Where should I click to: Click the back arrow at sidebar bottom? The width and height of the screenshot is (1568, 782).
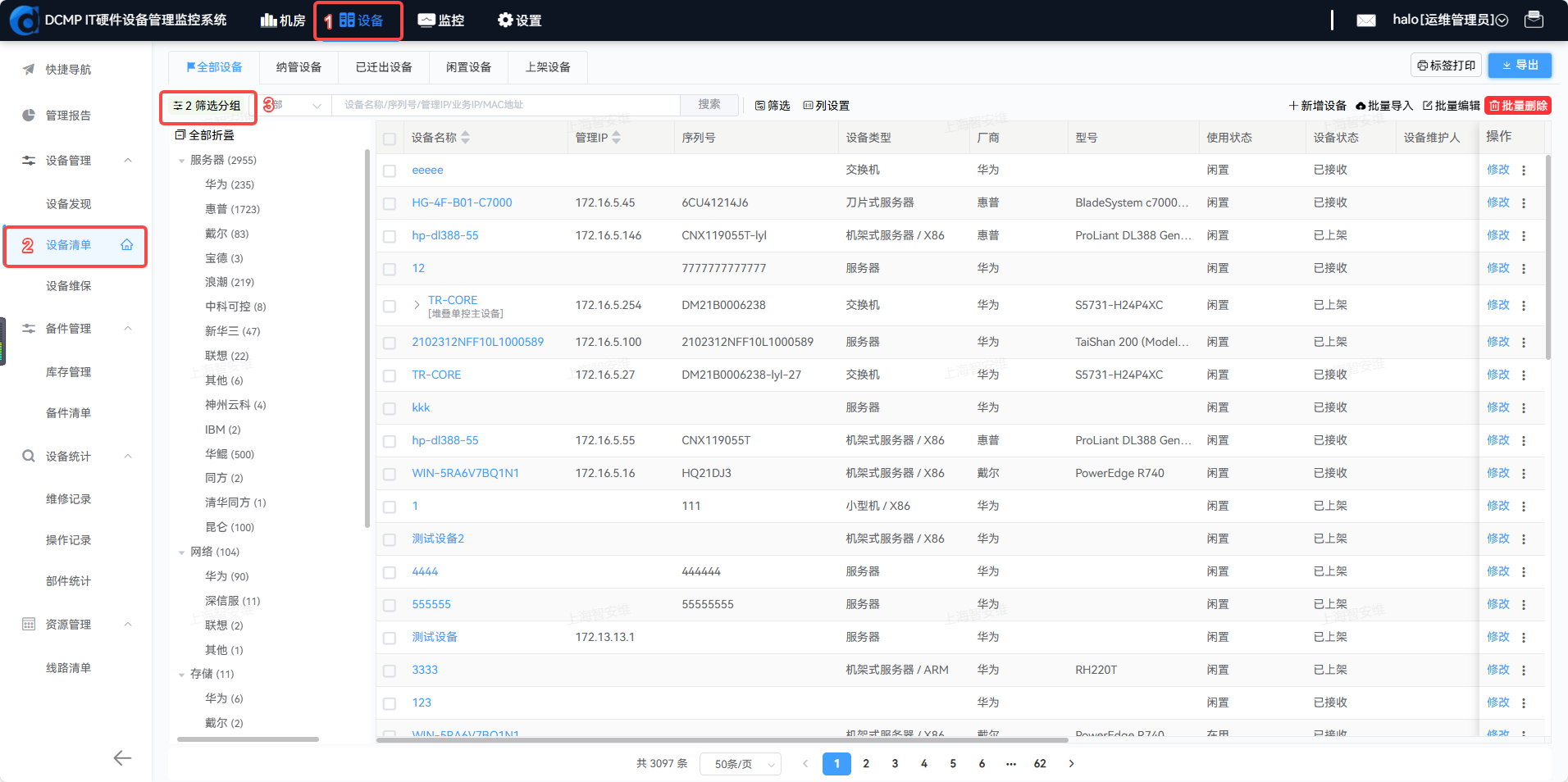[x=122, y=758]
